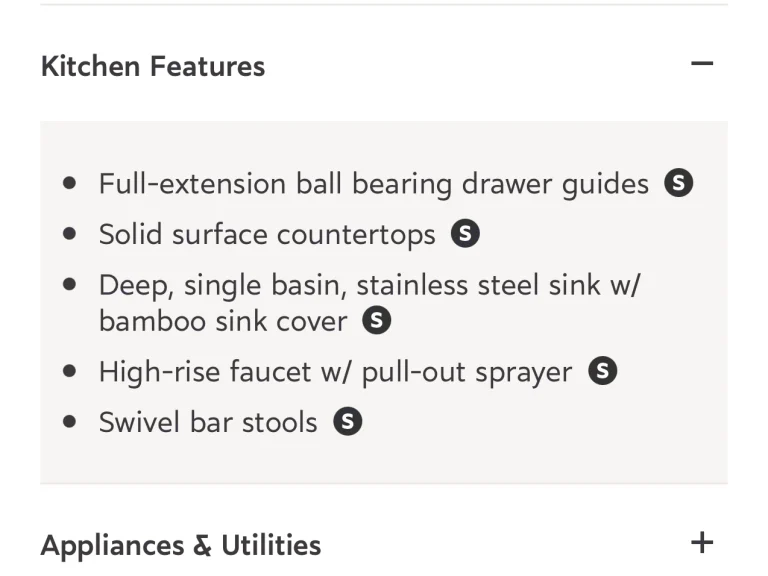The width and height of the screenshot is (768, 576).
Task: Click the Appliances & Utilities heading
Action: tap(181, 545)
